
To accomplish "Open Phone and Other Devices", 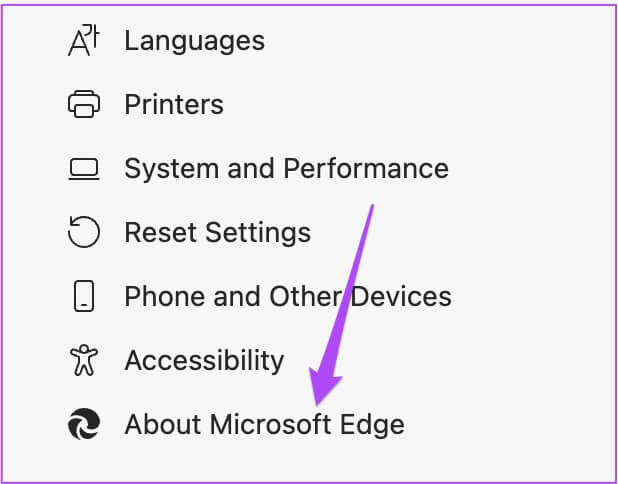I will coord(287,296).
